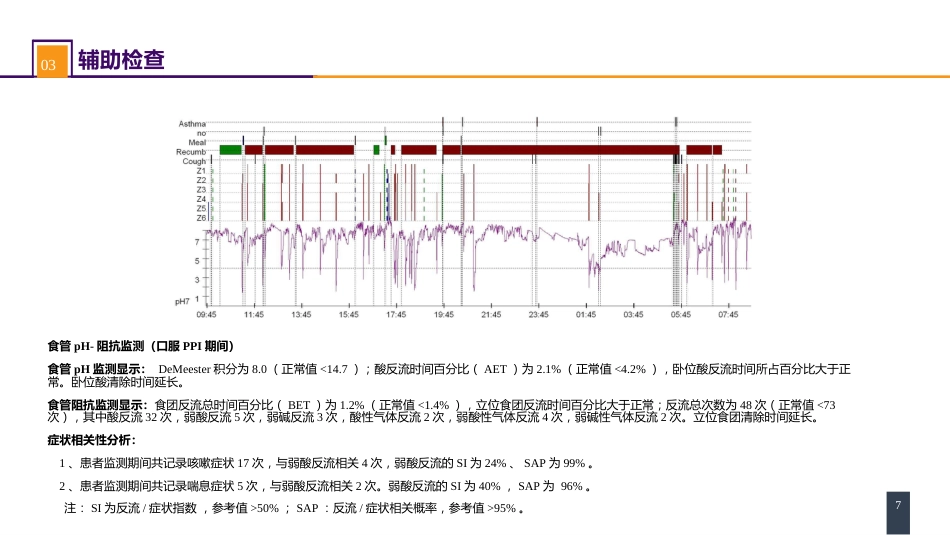Image resolution: width=950 pixels, height=535 pixels.
Task: Click the line about 喘息症状 5 次
Action: (326, 486)
